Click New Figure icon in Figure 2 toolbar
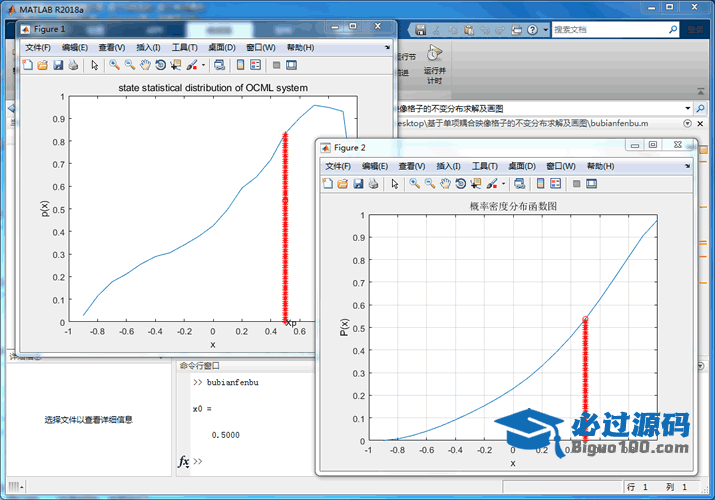This screenshot has width=715, height=500. [328, 184]
